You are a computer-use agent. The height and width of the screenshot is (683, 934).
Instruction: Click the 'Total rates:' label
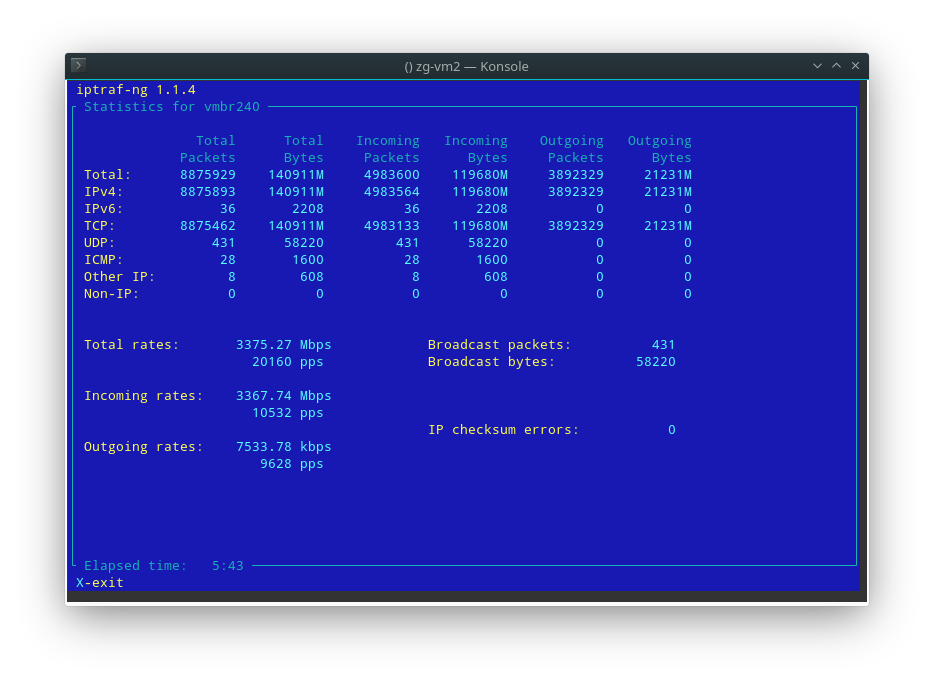coord(132,344)
